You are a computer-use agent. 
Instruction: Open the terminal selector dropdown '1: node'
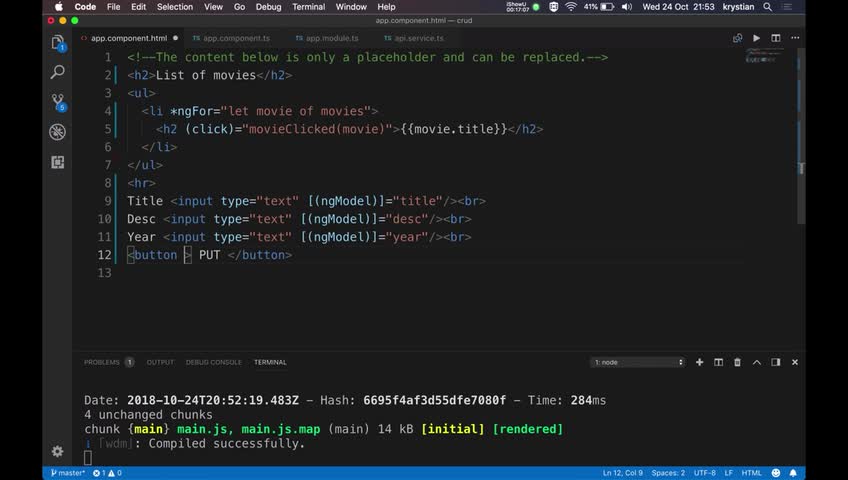click(638, 362)
